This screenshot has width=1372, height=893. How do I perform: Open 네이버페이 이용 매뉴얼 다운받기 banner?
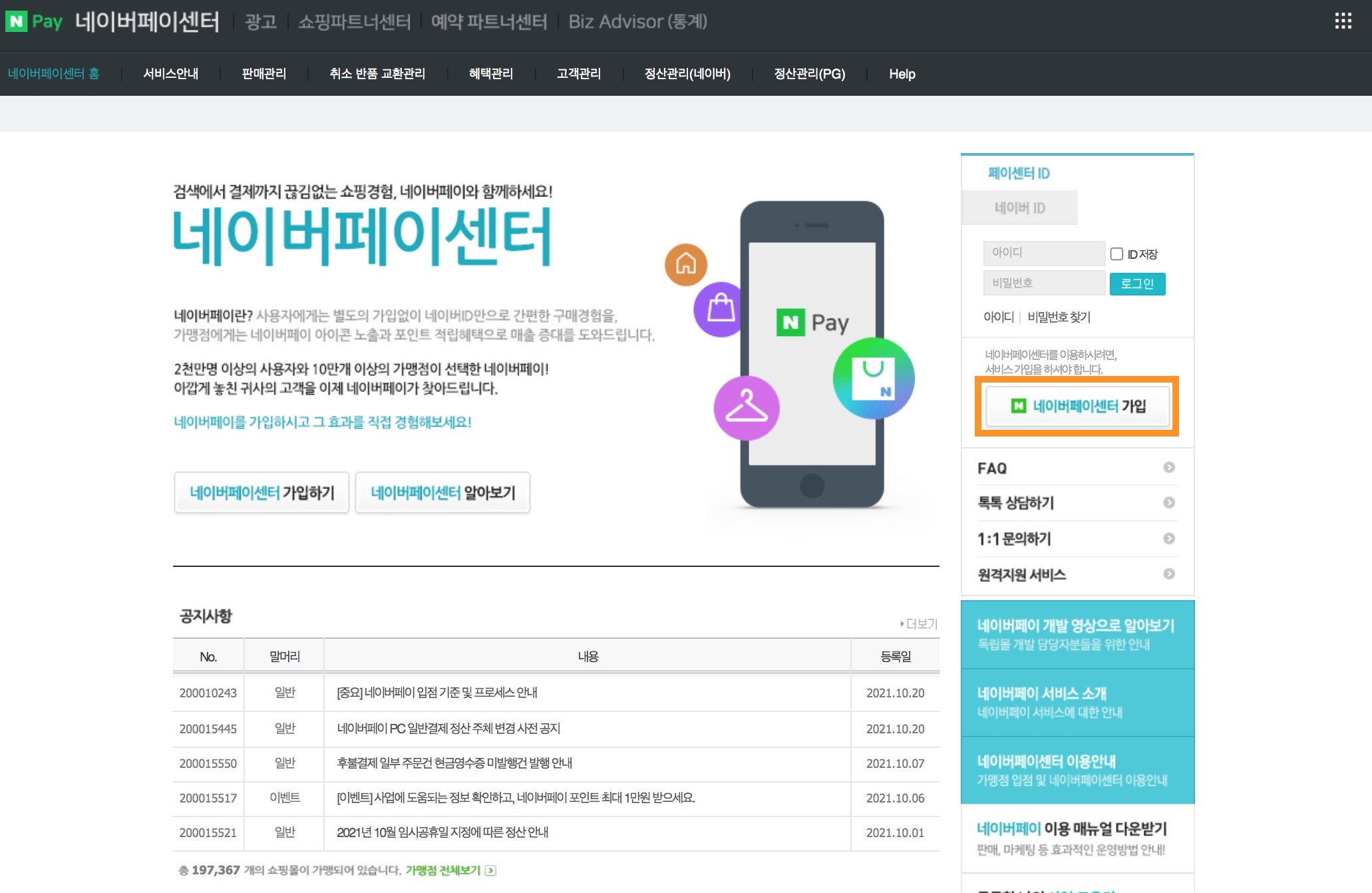[x=1077, y=838]
